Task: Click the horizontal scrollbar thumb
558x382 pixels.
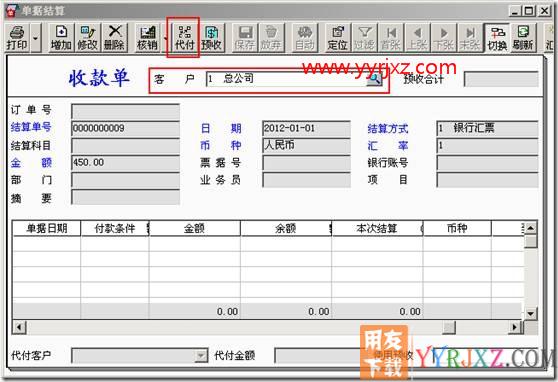Action: click(449, 327)
